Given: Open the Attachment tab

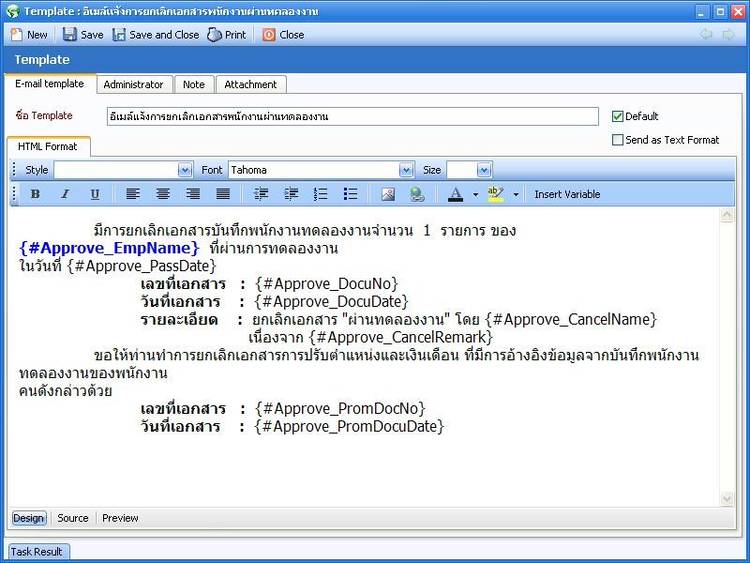Looking at the screenshot, I should pos(250,85).
